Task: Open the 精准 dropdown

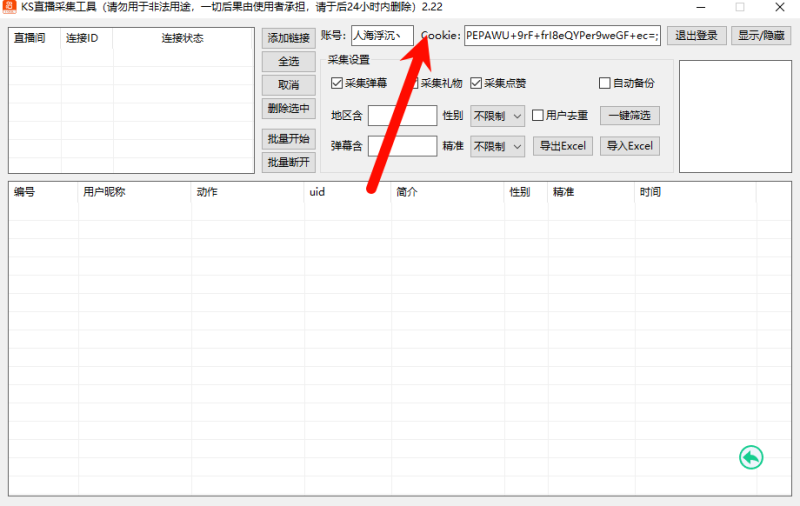Action: point(497,146)
